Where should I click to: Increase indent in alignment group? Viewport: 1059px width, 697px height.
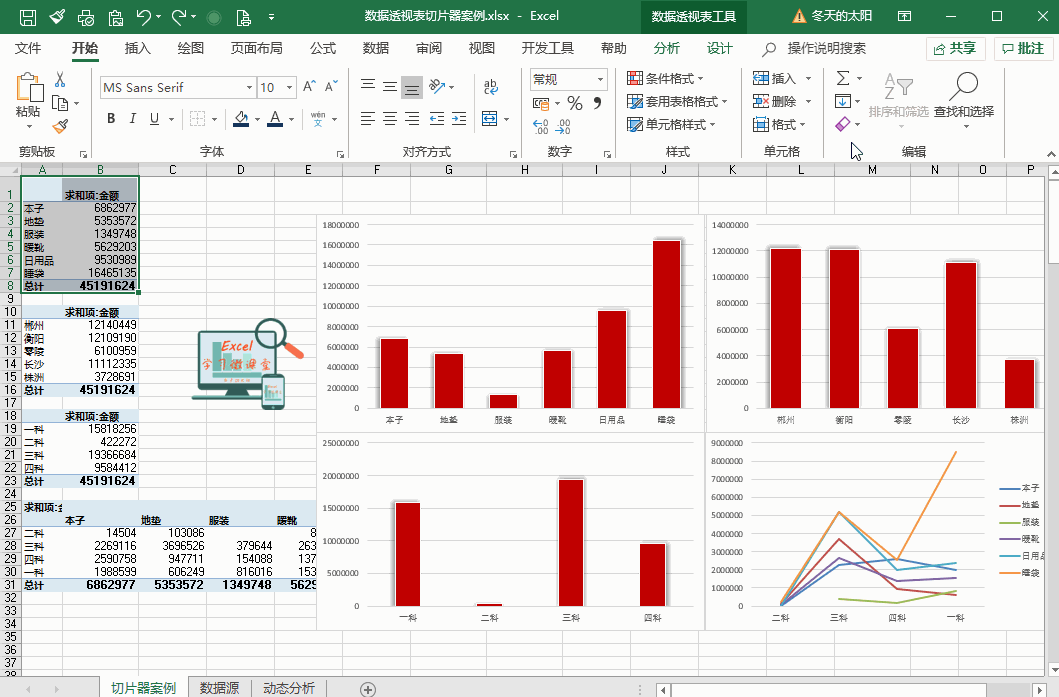(459, 119)
